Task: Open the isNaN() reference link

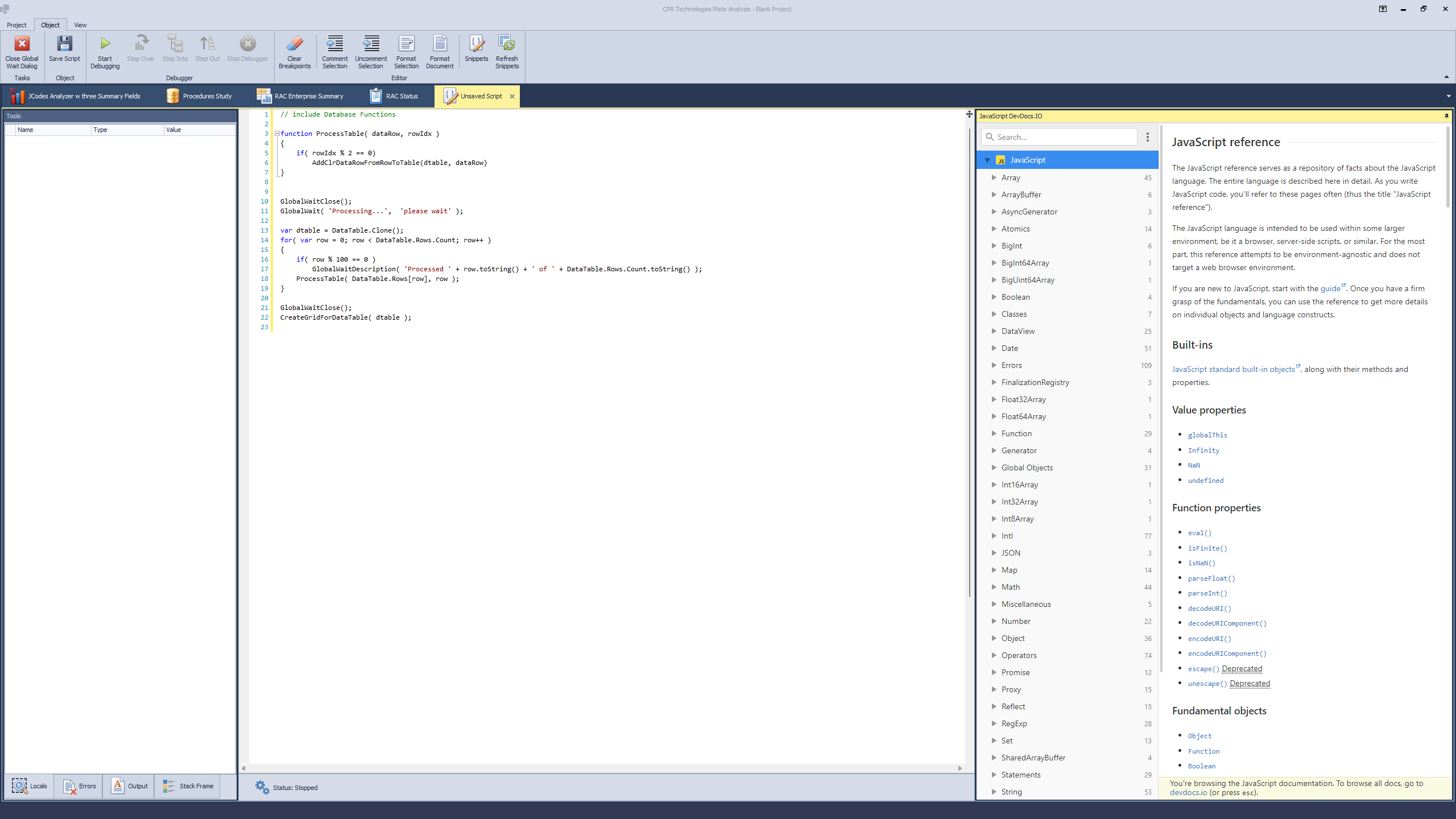Action: [1201, 563]
